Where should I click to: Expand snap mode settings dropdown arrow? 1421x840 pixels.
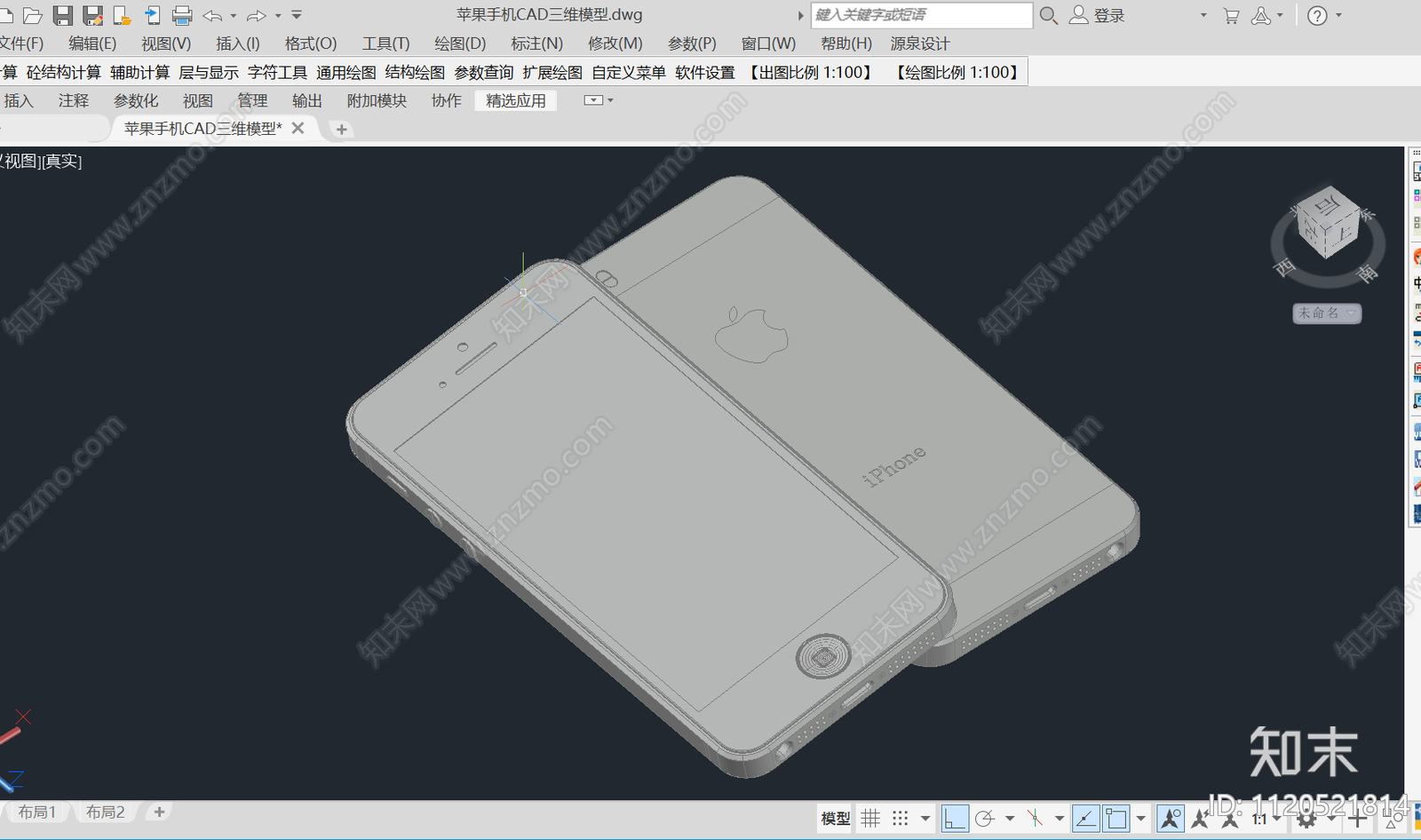[x=925, y=819]
